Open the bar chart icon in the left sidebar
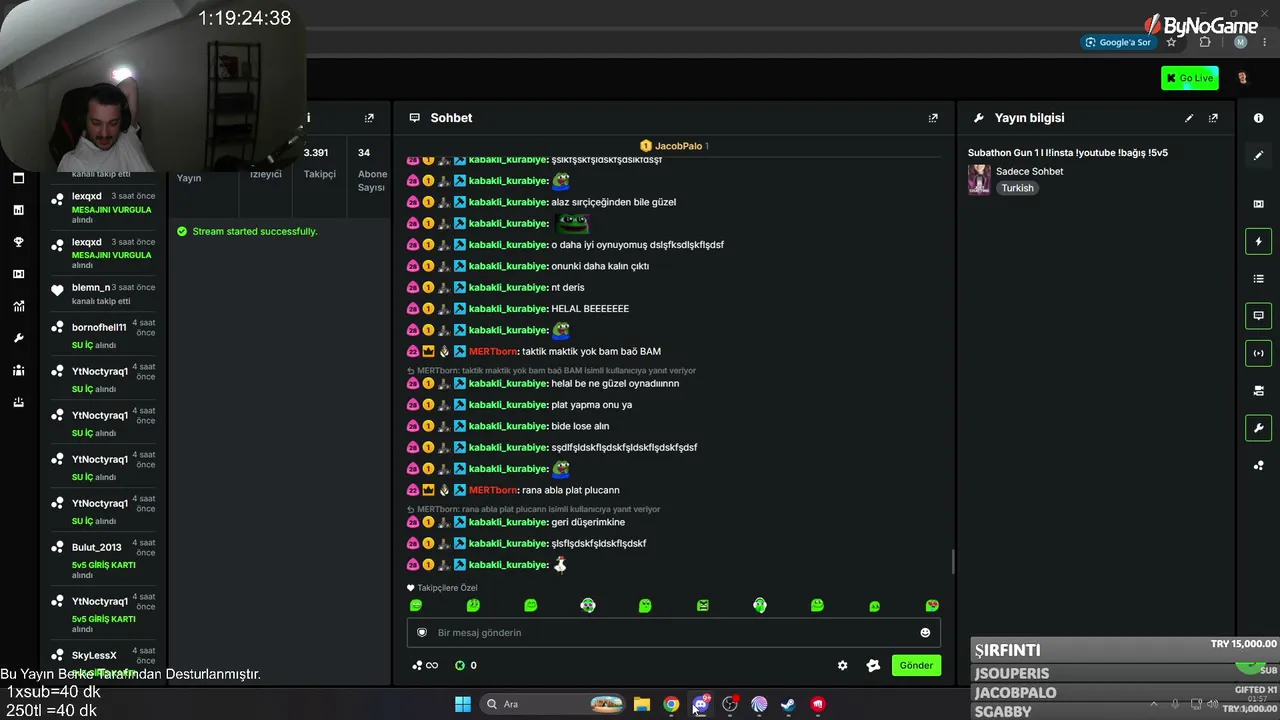 click(x=18, y=210)
